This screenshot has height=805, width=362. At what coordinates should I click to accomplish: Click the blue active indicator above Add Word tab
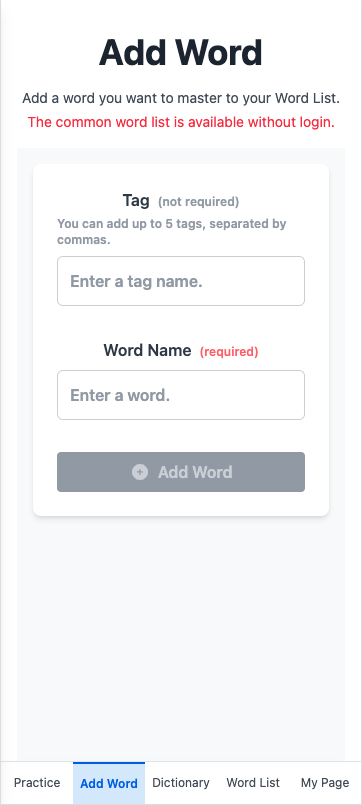(x=109, y=762)
